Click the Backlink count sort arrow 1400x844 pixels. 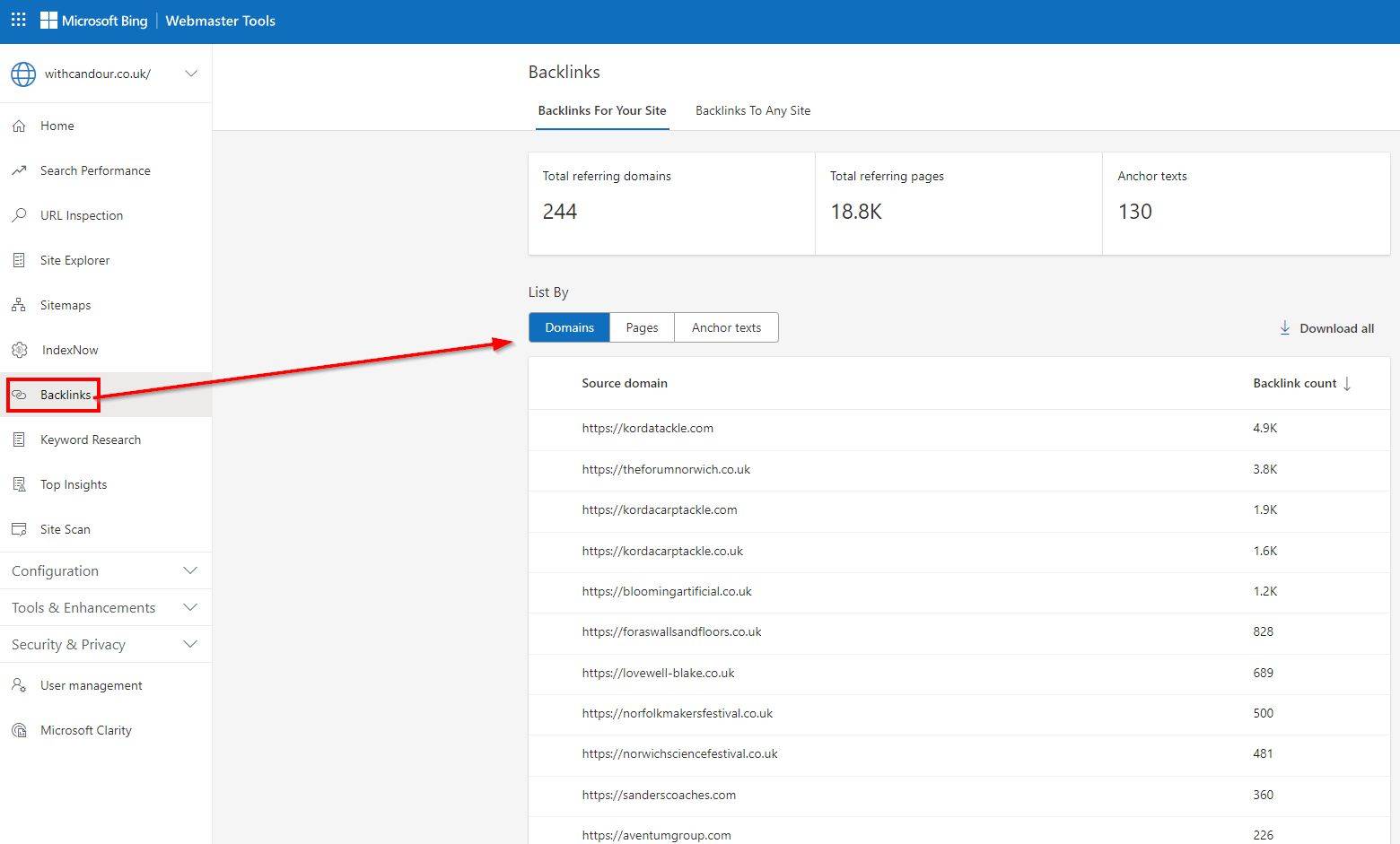(x=1347, y=384)
